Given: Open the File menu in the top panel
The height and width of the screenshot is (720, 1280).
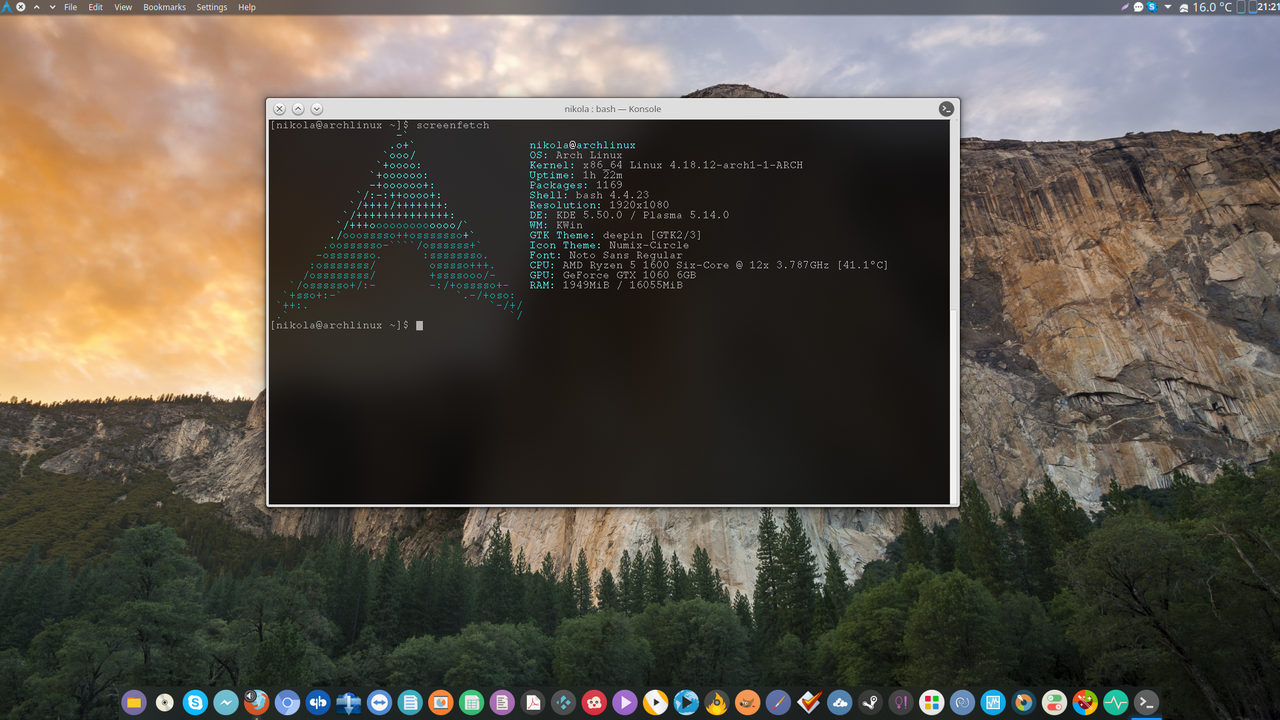Looking at the screenshot, I should click(x=70, y=7).
